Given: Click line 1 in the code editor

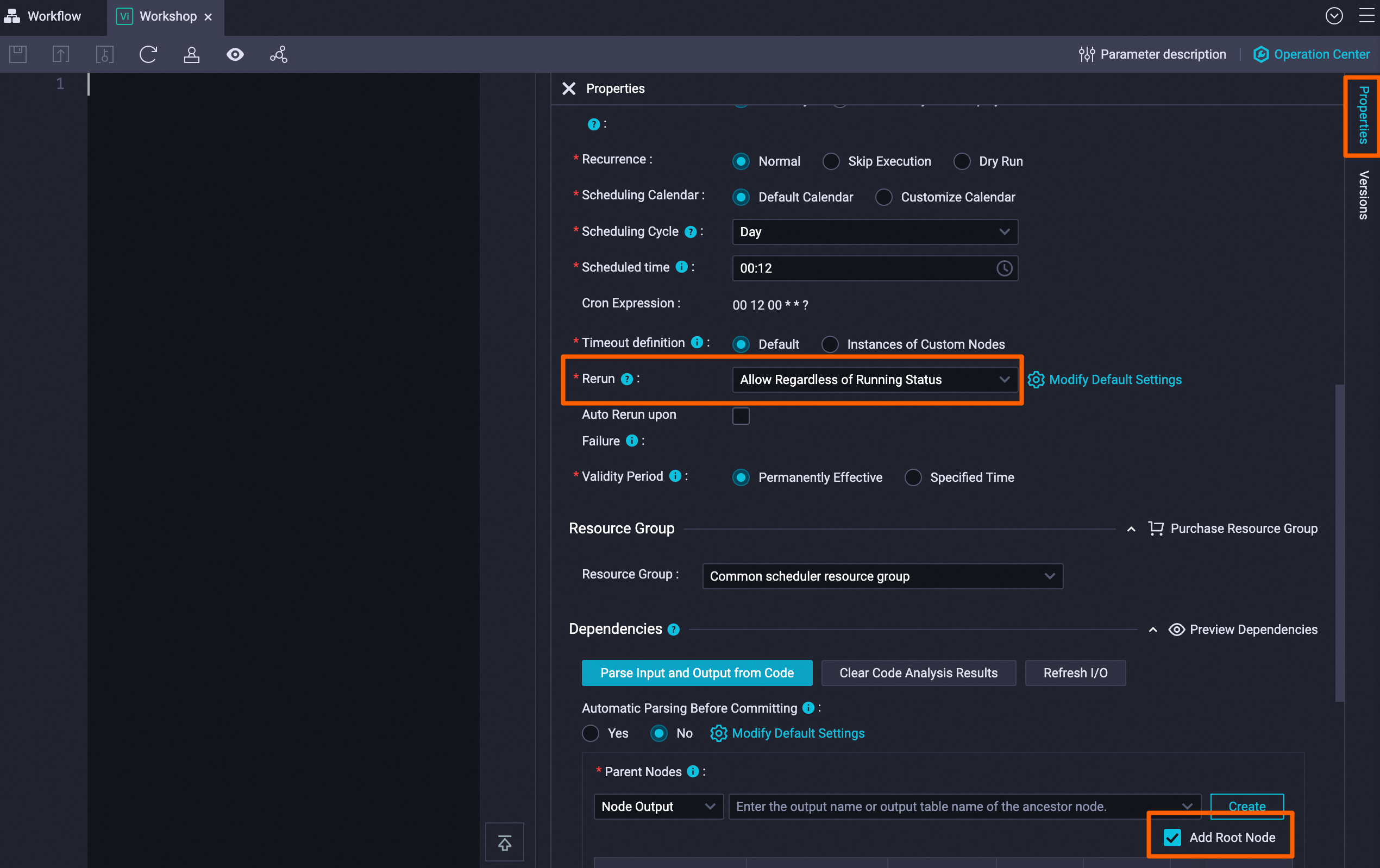Looking at the screenshot, I should click(x=283, y=84).
